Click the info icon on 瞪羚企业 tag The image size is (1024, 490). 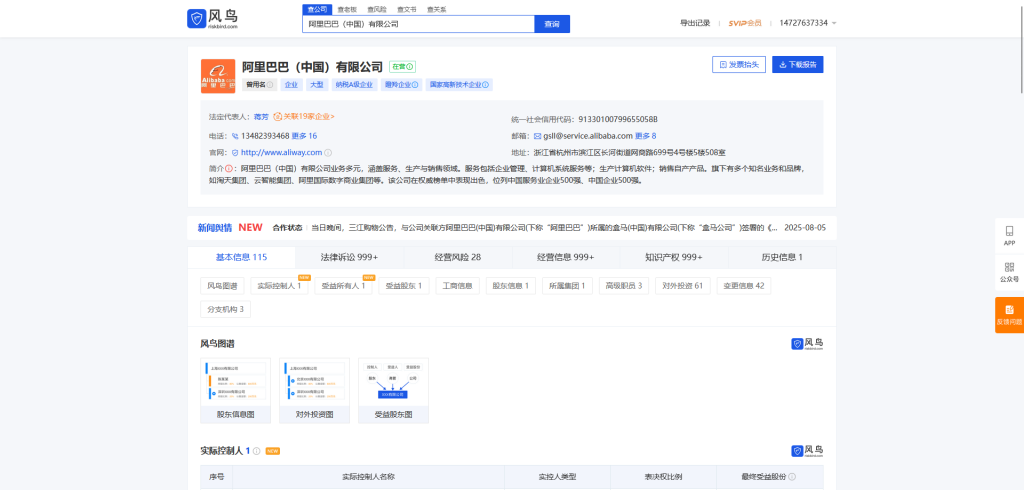click(415, 85)
